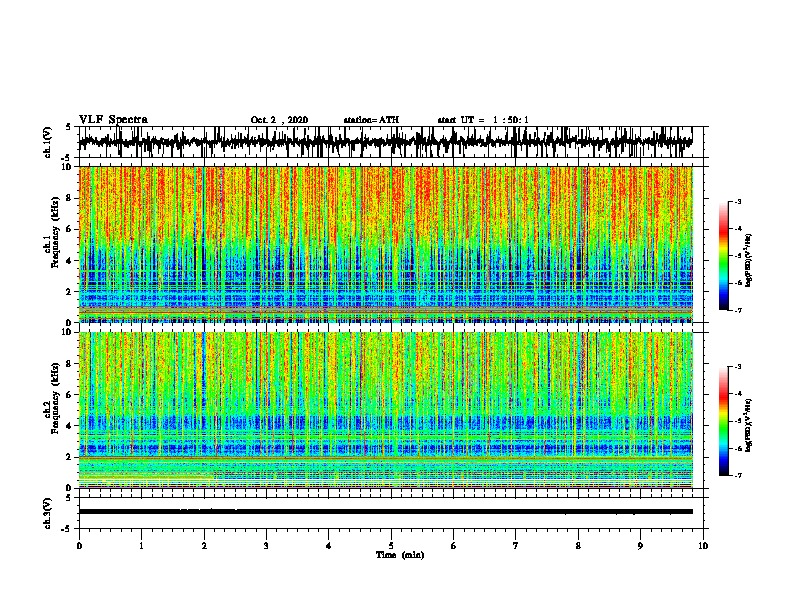Click the ch.3 flat black waveform band
Viewport: 792px width, 612px height.
coord(385,512)
